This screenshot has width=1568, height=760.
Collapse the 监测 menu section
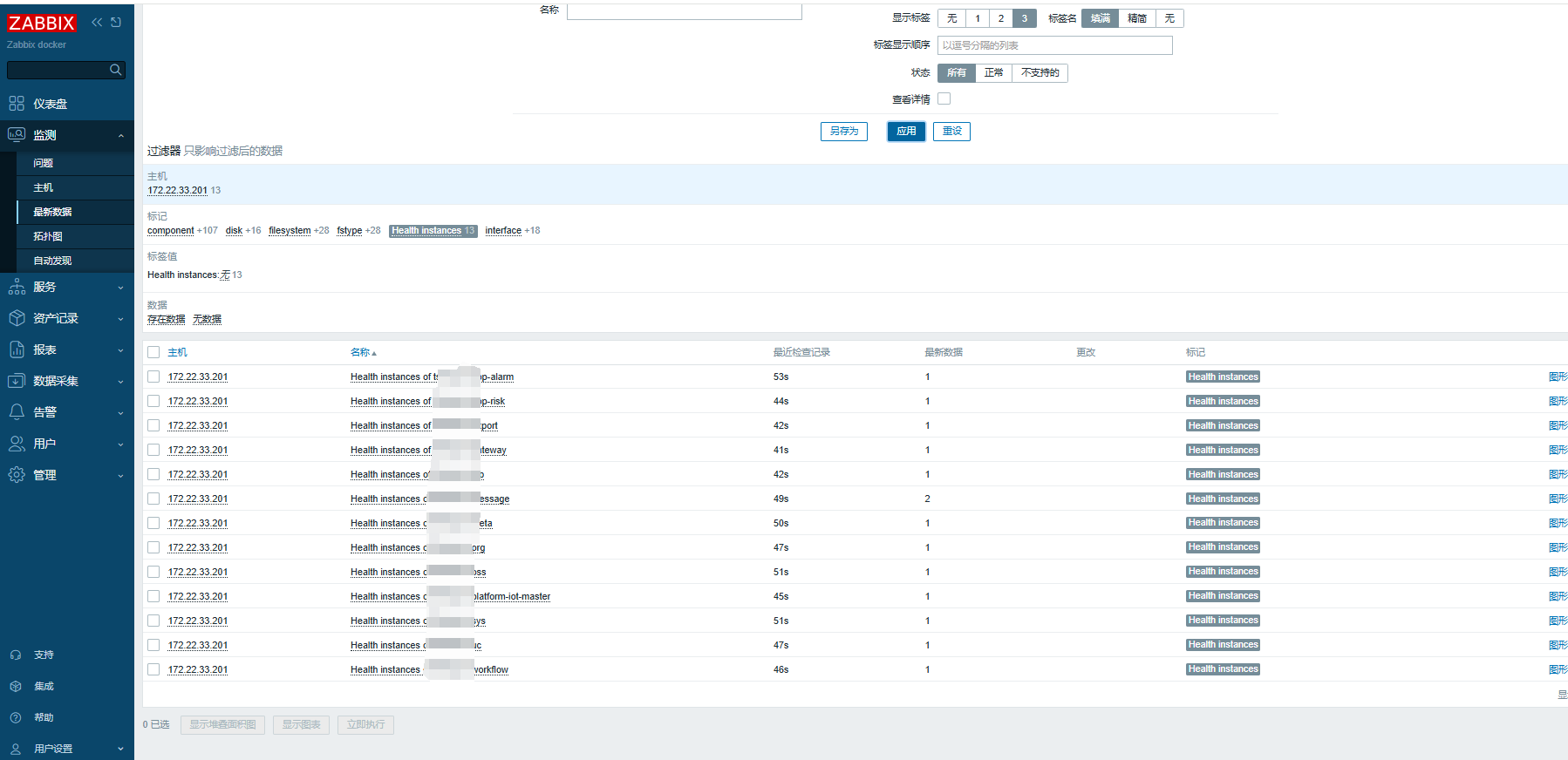pyautogui.click(x=120, y=136)
